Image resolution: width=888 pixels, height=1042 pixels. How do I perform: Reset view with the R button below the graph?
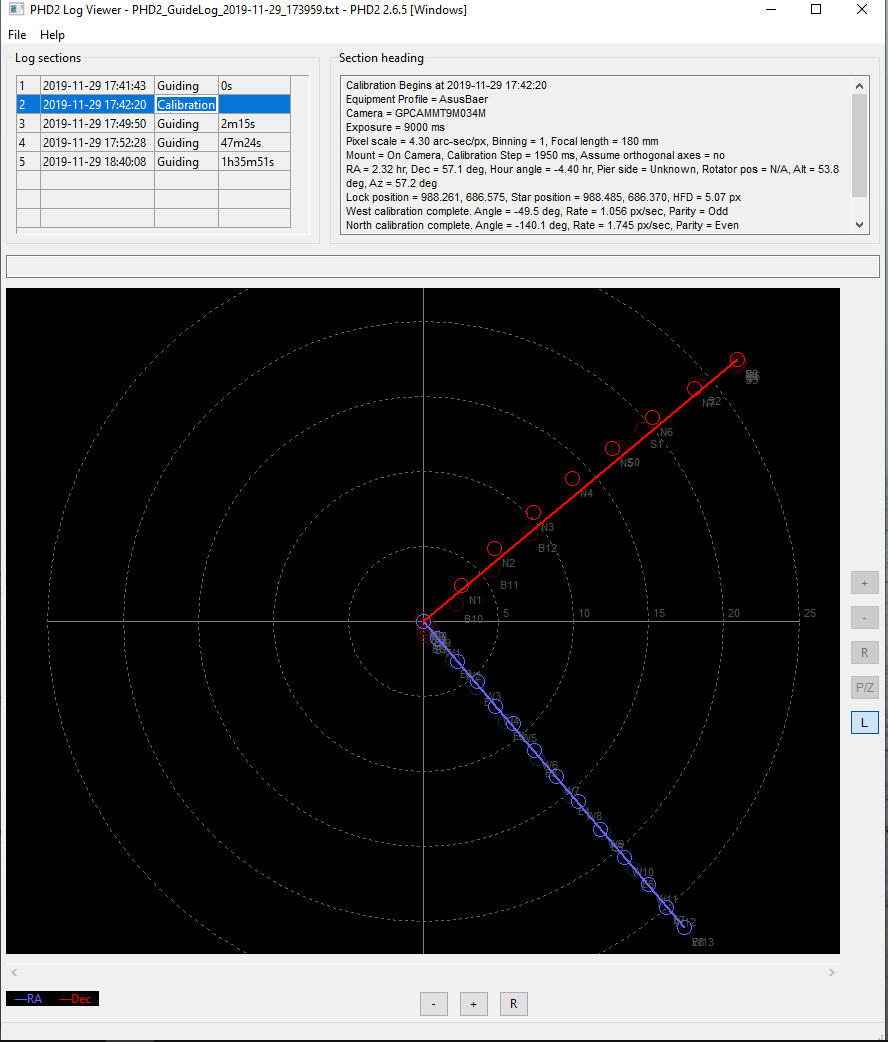pos(513,1004)
